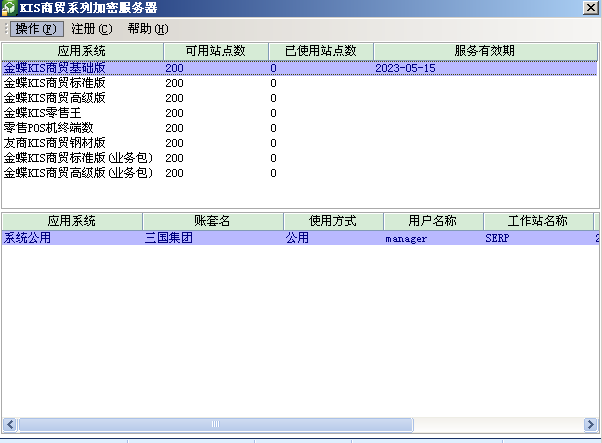Viewport: 602px width, 443px height.
Task: Sort by 可用站点数 column header
Action: click(215, 51)
